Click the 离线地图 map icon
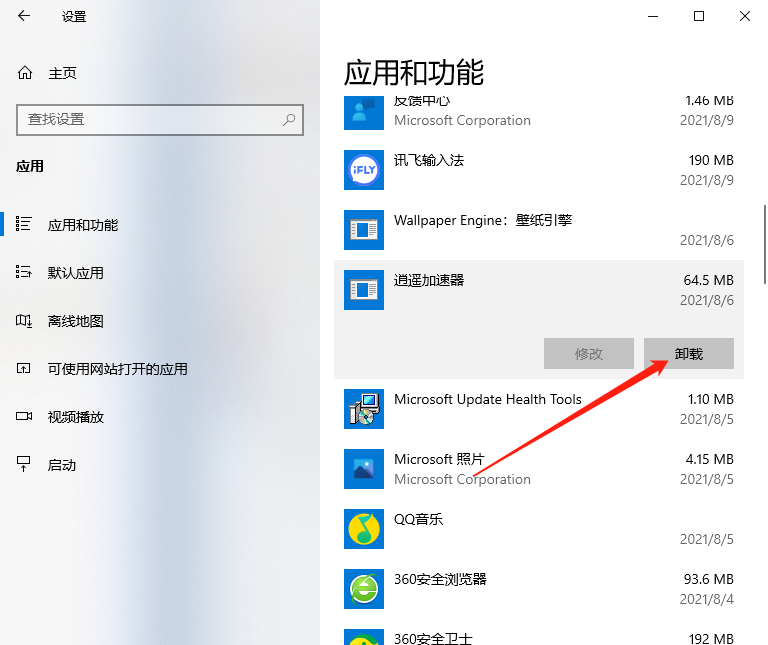 [x=24, y=321]
